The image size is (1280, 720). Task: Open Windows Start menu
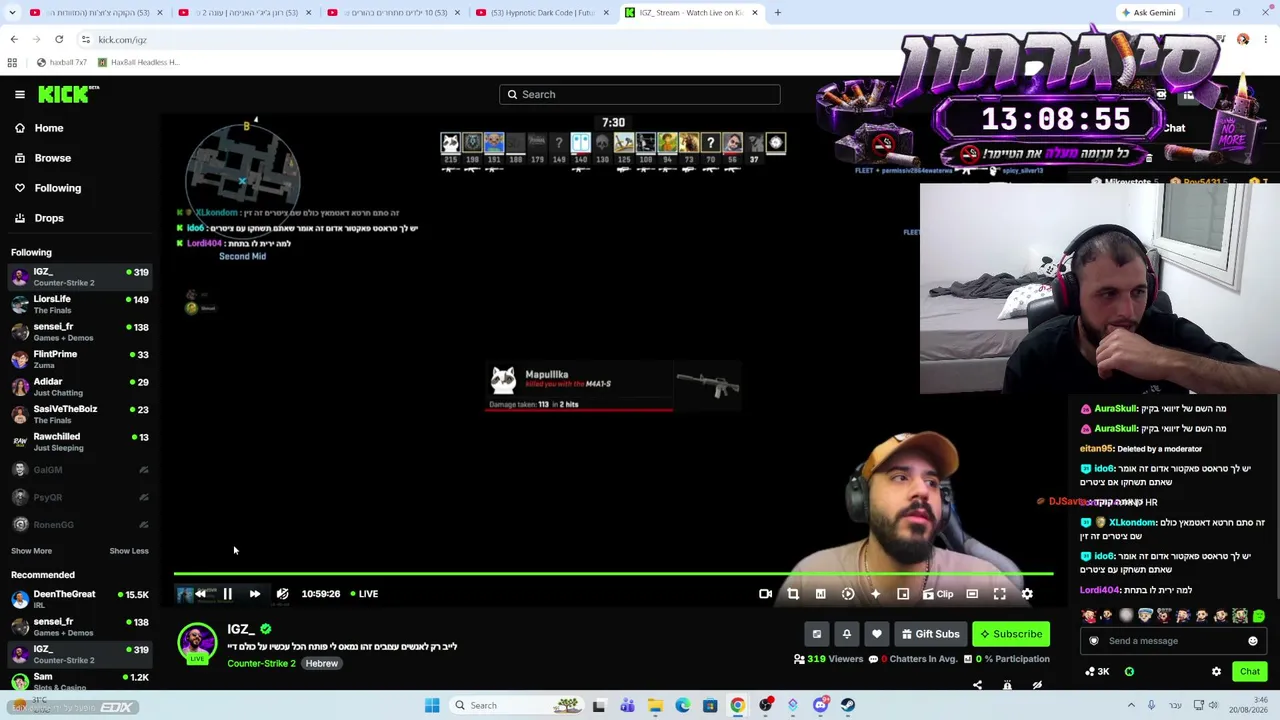coord(432,705)
